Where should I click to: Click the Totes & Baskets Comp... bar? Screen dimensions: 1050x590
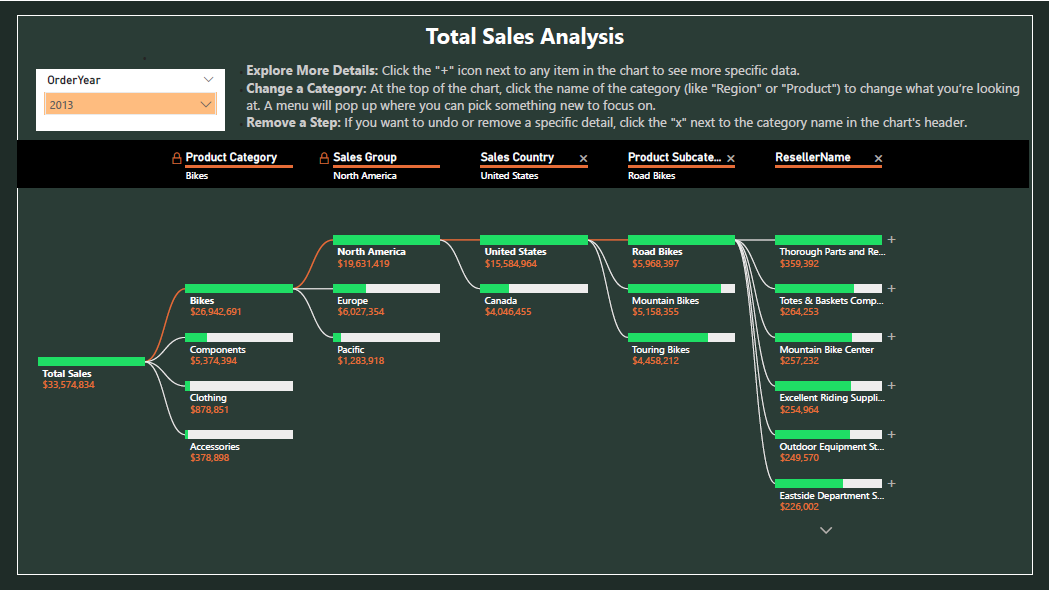click(828, 289)
